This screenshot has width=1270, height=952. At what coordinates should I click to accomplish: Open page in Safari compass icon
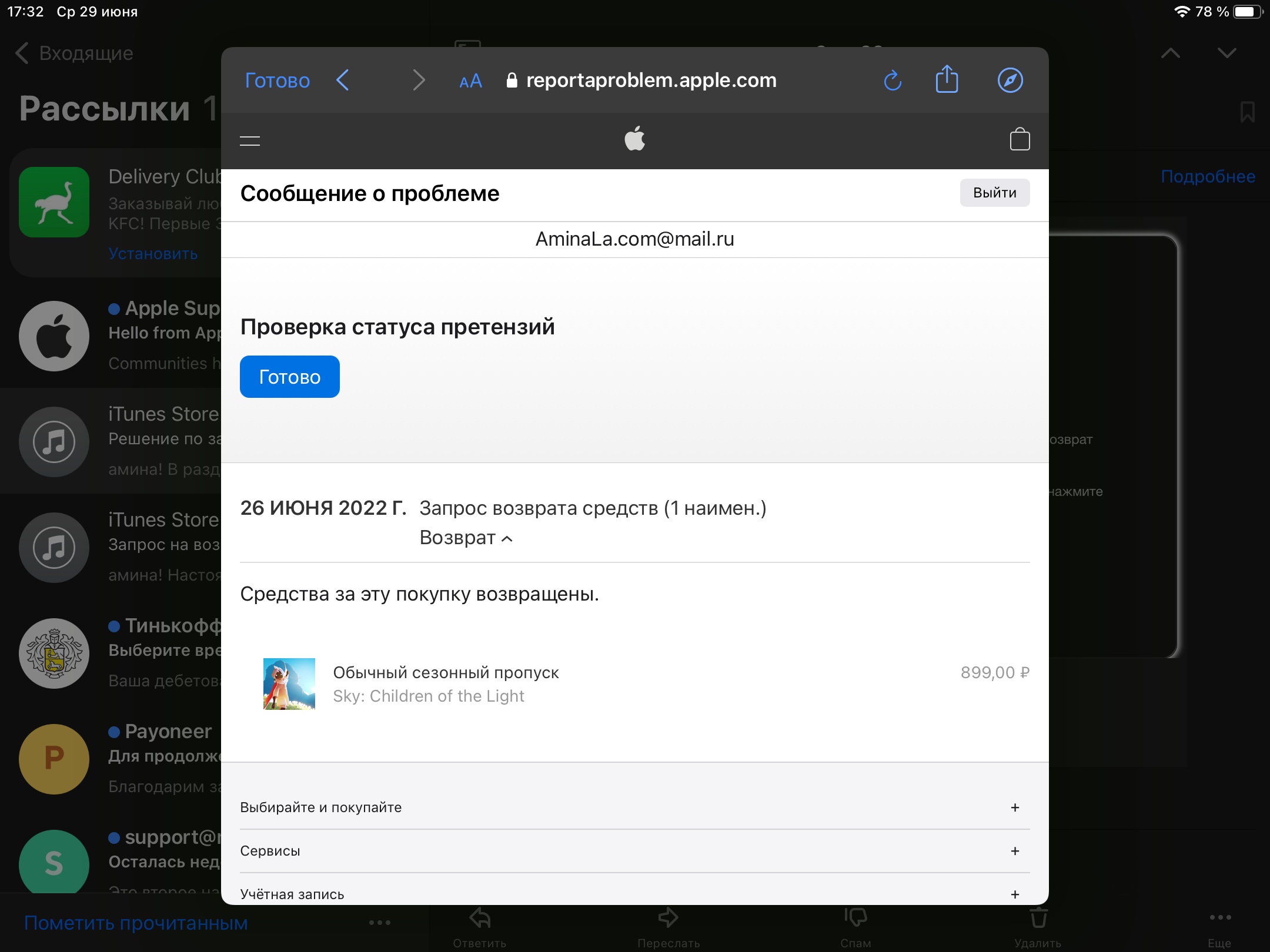coord(1010,81)
